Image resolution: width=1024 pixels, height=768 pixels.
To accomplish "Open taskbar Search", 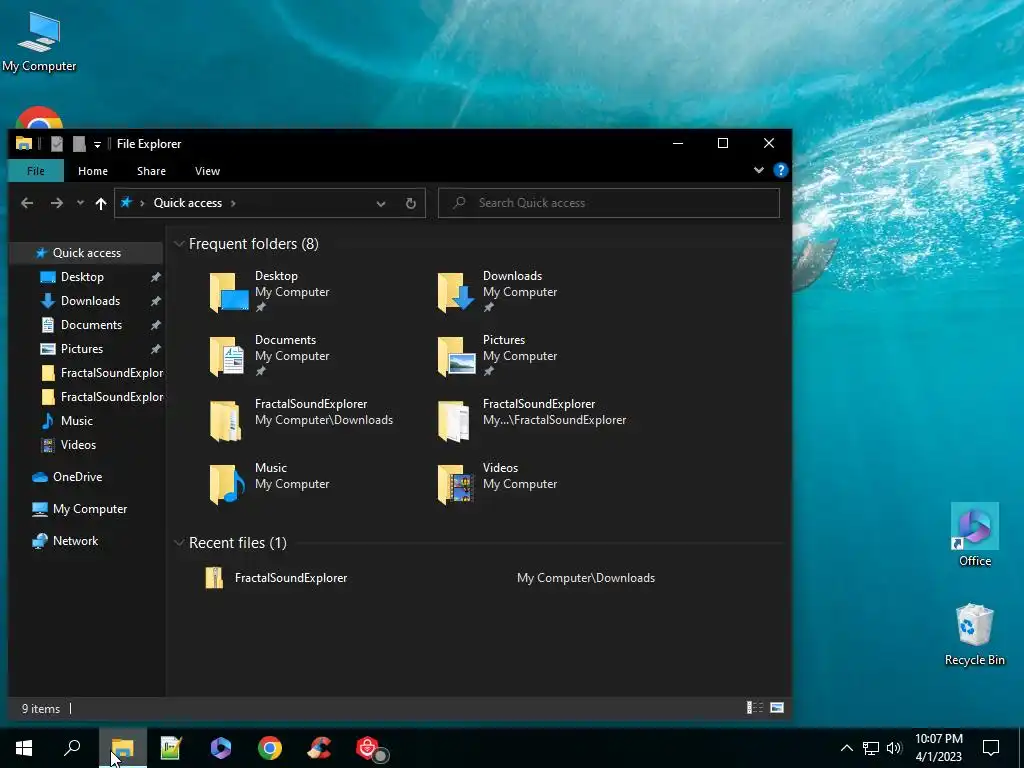I will click(x=72, y=748).
